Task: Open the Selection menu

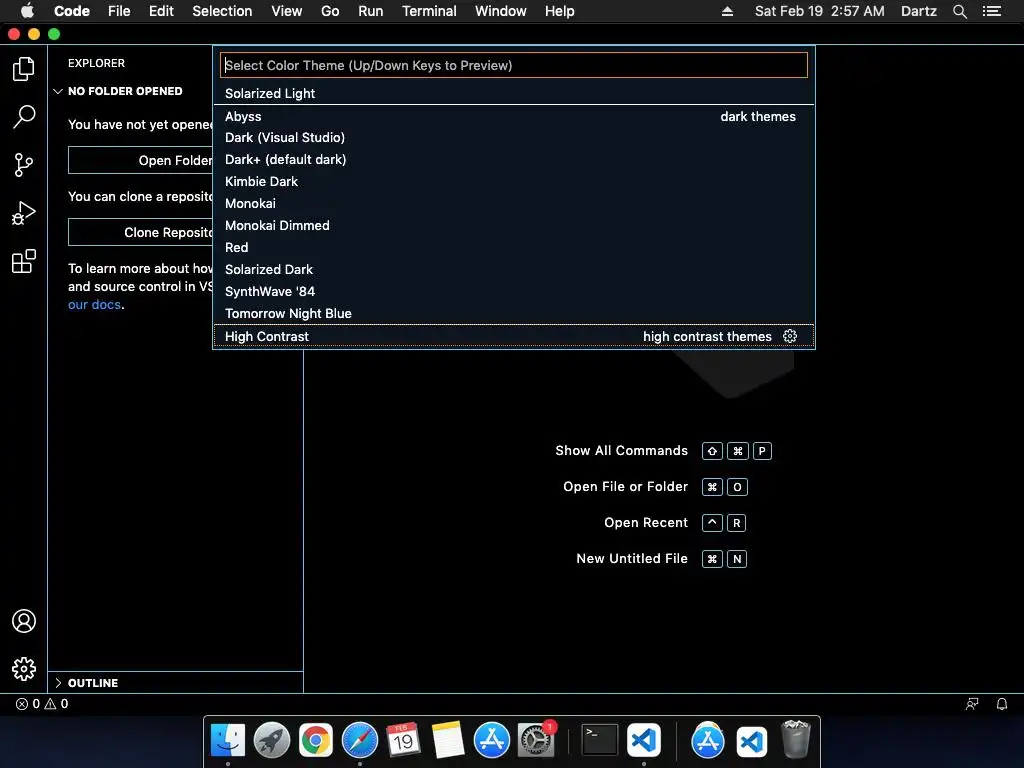Action: 222,11
